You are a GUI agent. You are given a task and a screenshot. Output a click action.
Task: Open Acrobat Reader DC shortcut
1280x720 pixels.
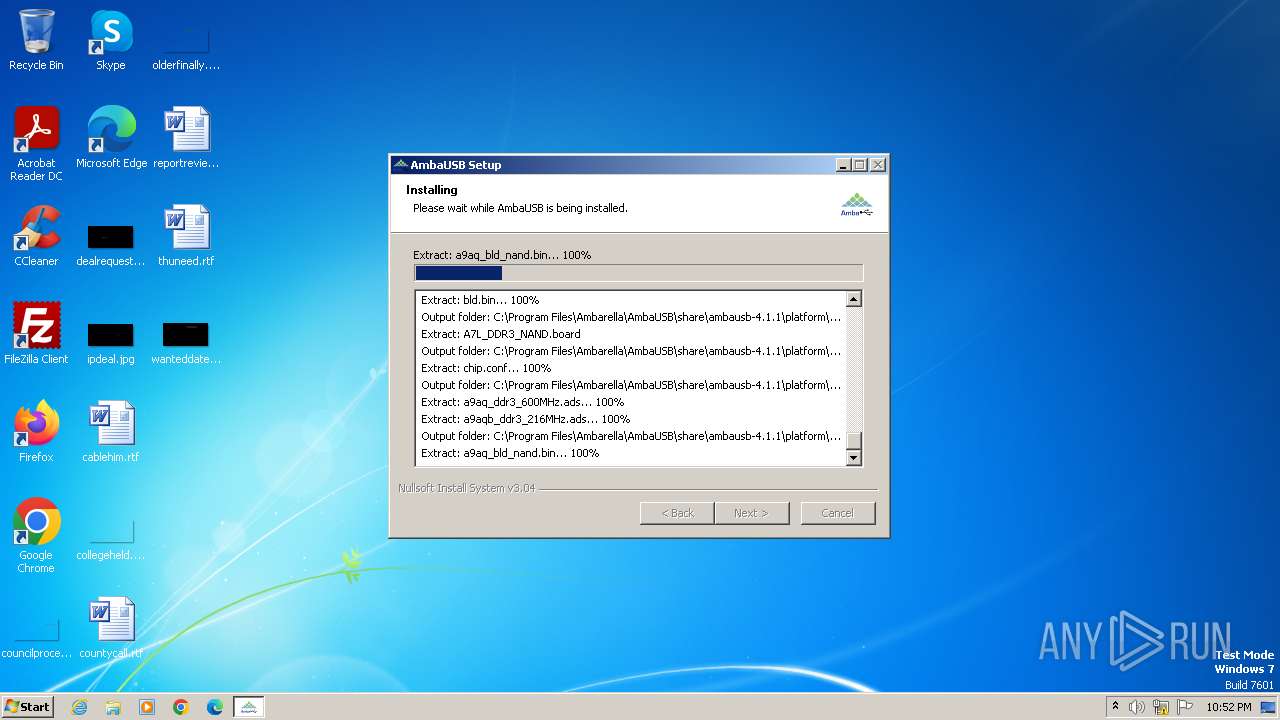pyautogui.click(x=36, y=143)
